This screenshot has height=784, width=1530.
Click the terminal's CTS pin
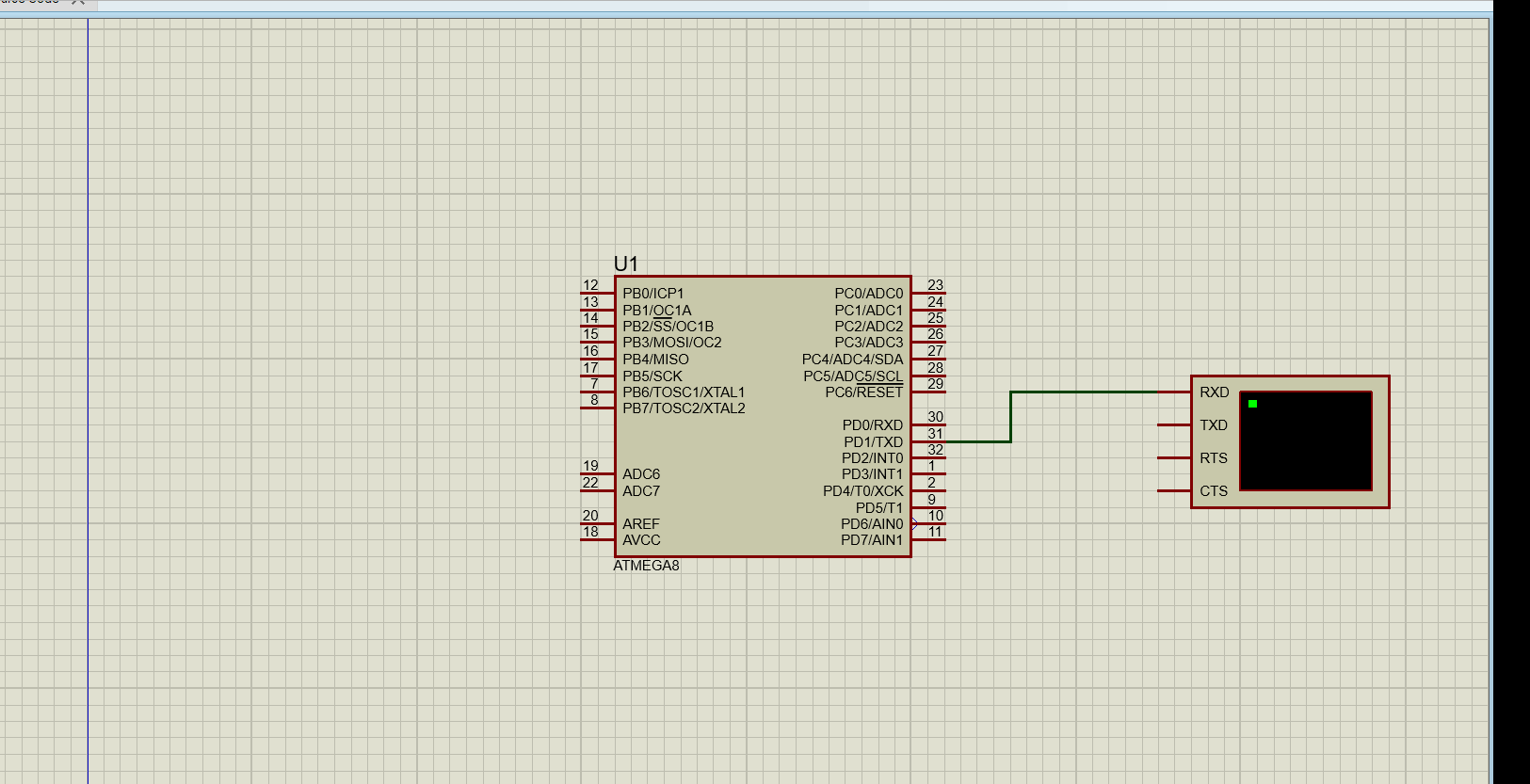[1174, 491]
